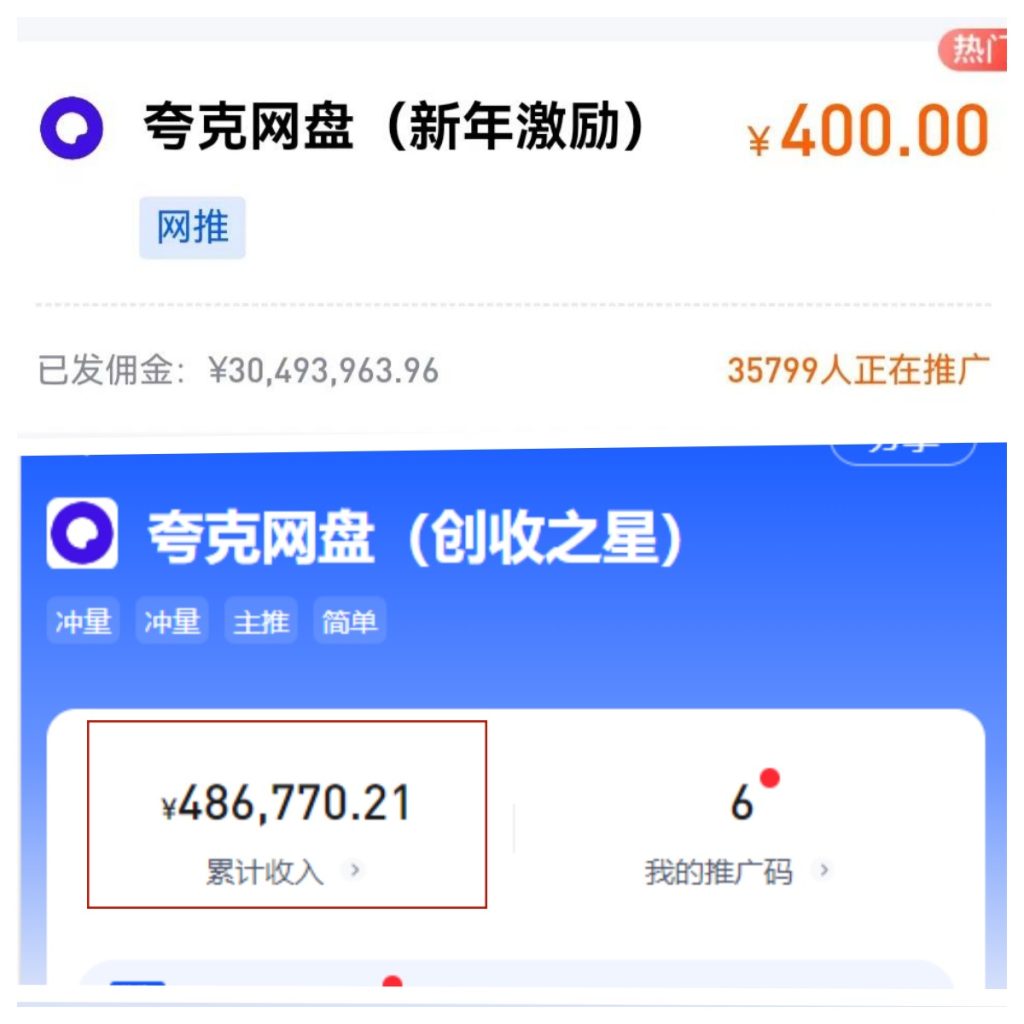
Task: Select the 主推 tag
Action: coord(261,620)
